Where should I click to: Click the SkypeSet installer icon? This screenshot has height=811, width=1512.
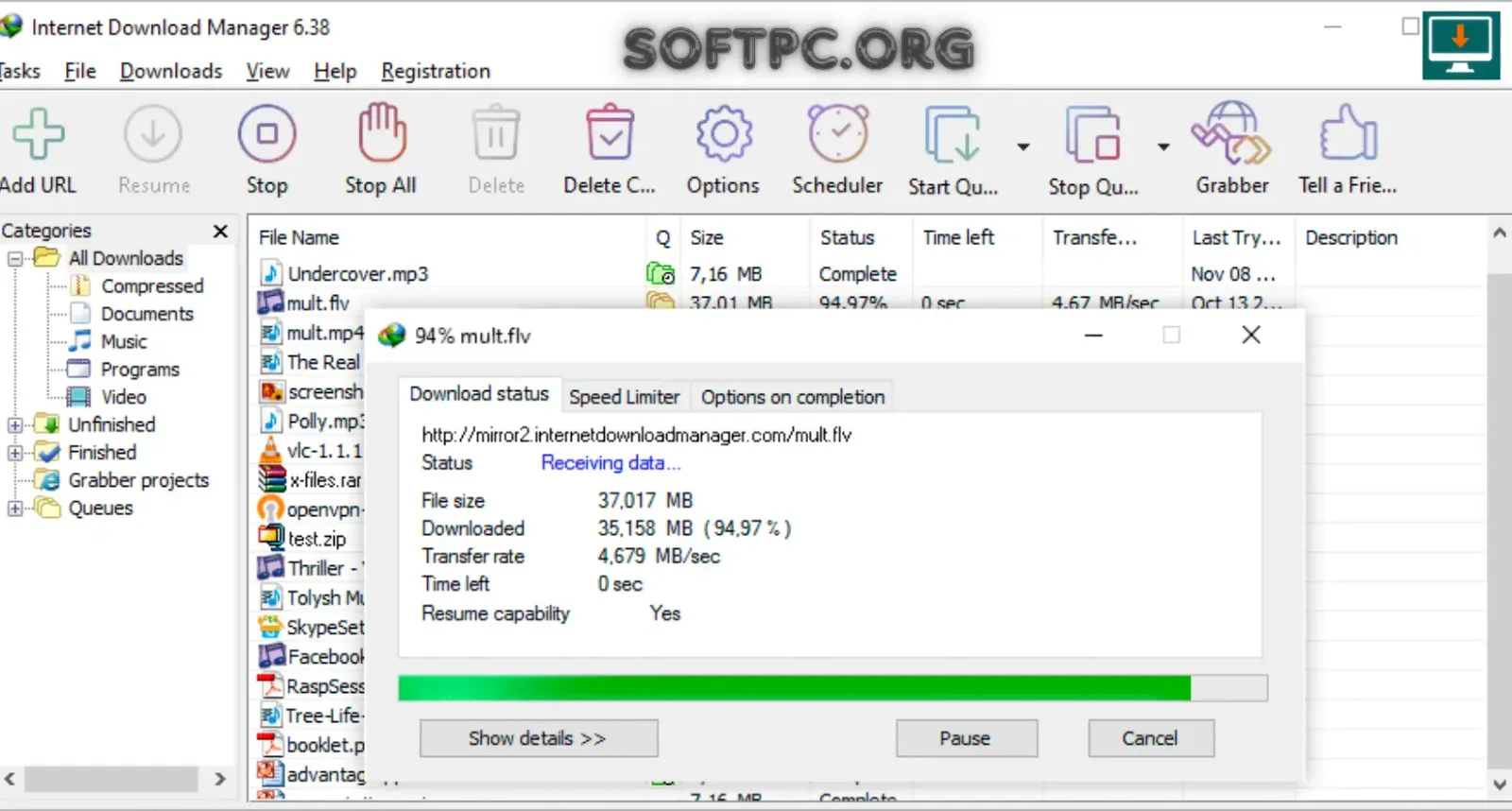tap(270, 627)
